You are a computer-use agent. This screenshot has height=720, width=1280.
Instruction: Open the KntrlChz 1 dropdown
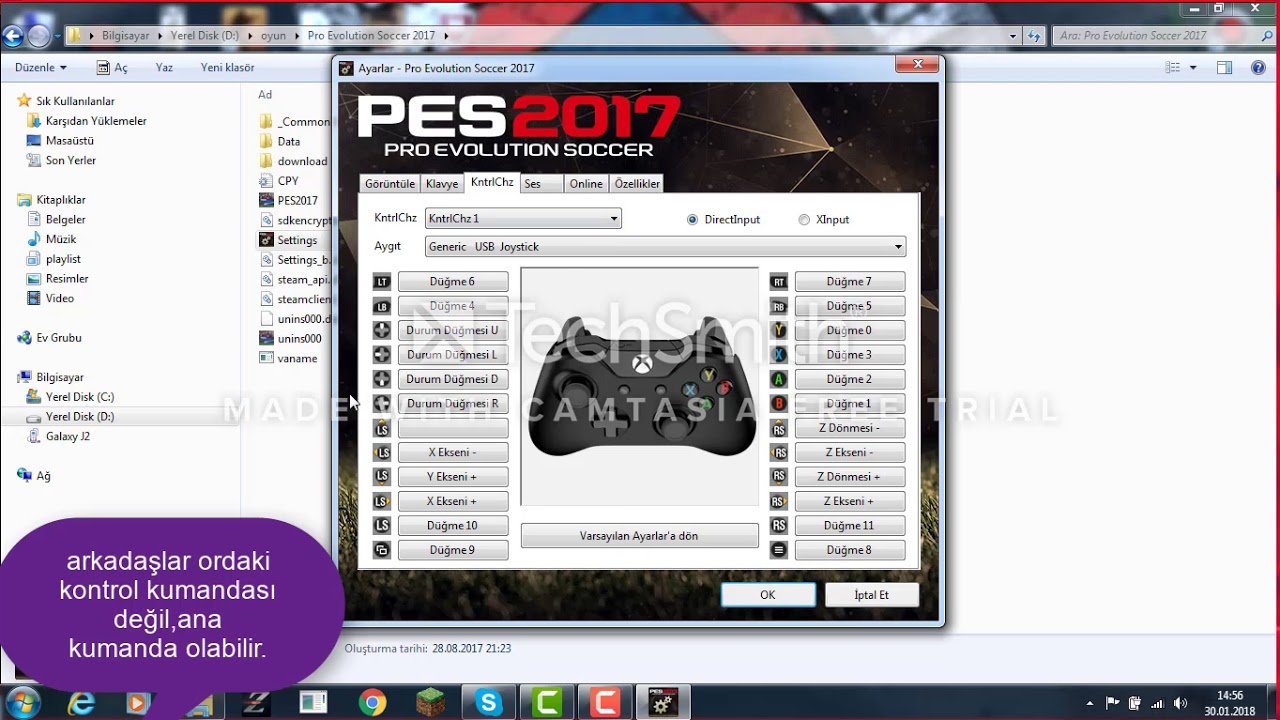tap(523, 218)
